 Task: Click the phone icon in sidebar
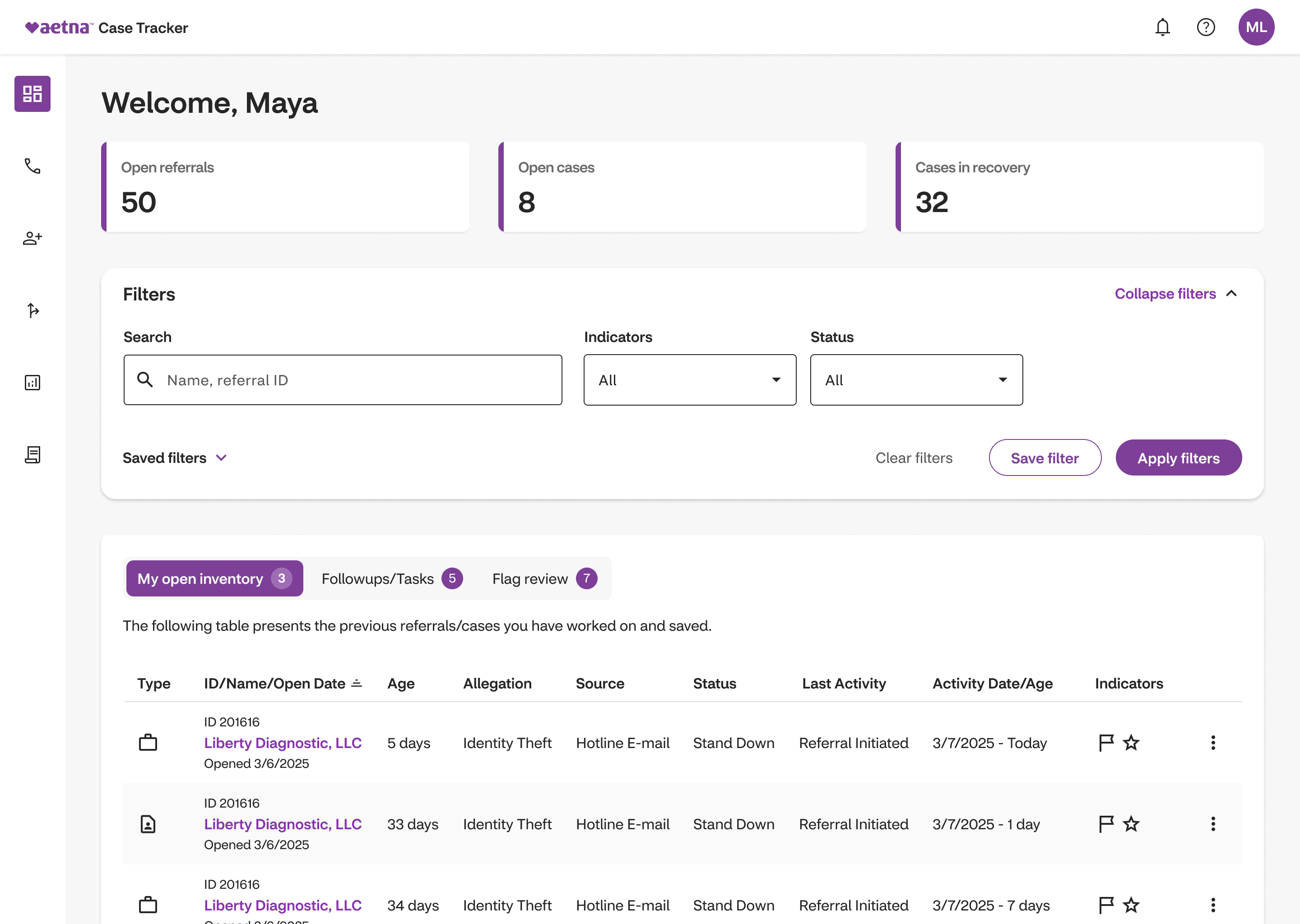(32, 166)
